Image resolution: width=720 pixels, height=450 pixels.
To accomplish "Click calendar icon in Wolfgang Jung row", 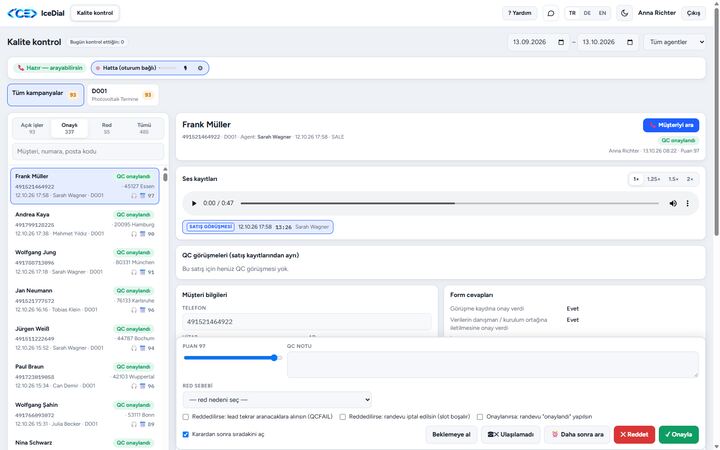I will click(x=142, y=272).
